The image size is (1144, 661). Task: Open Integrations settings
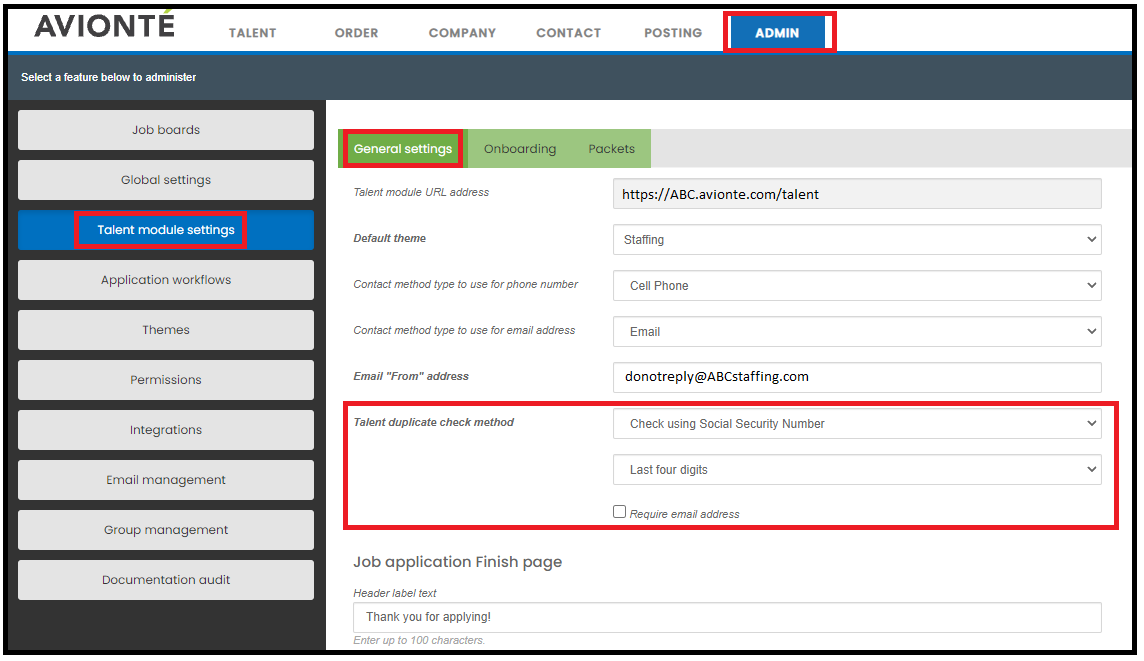click(166, 430)
